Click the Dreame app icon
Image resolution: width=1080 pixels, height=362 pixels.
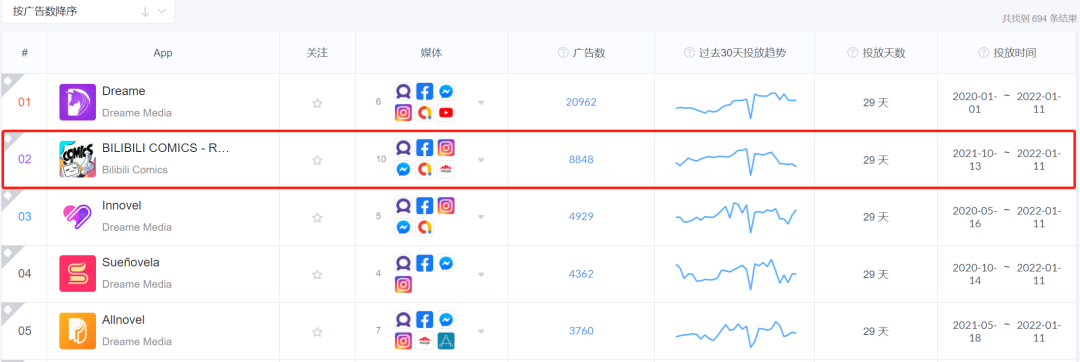point(77,102)
